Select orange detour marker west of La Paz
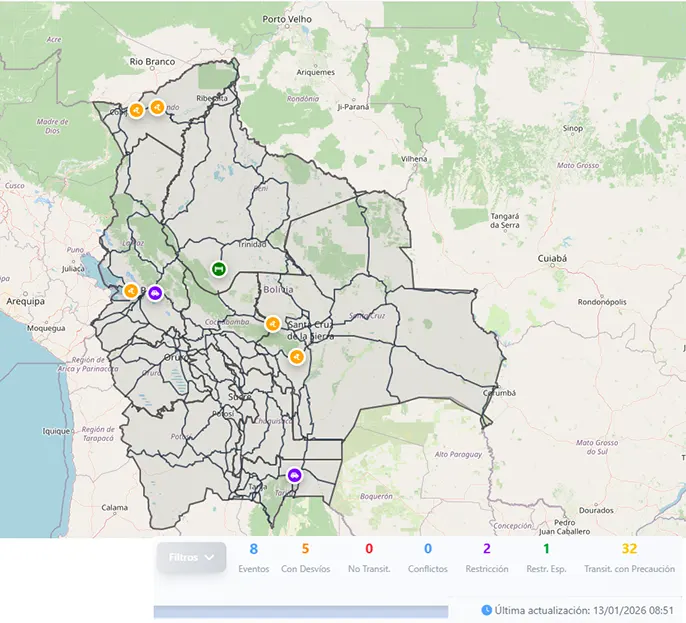686x623 pixels. click(x=131, y=291)
